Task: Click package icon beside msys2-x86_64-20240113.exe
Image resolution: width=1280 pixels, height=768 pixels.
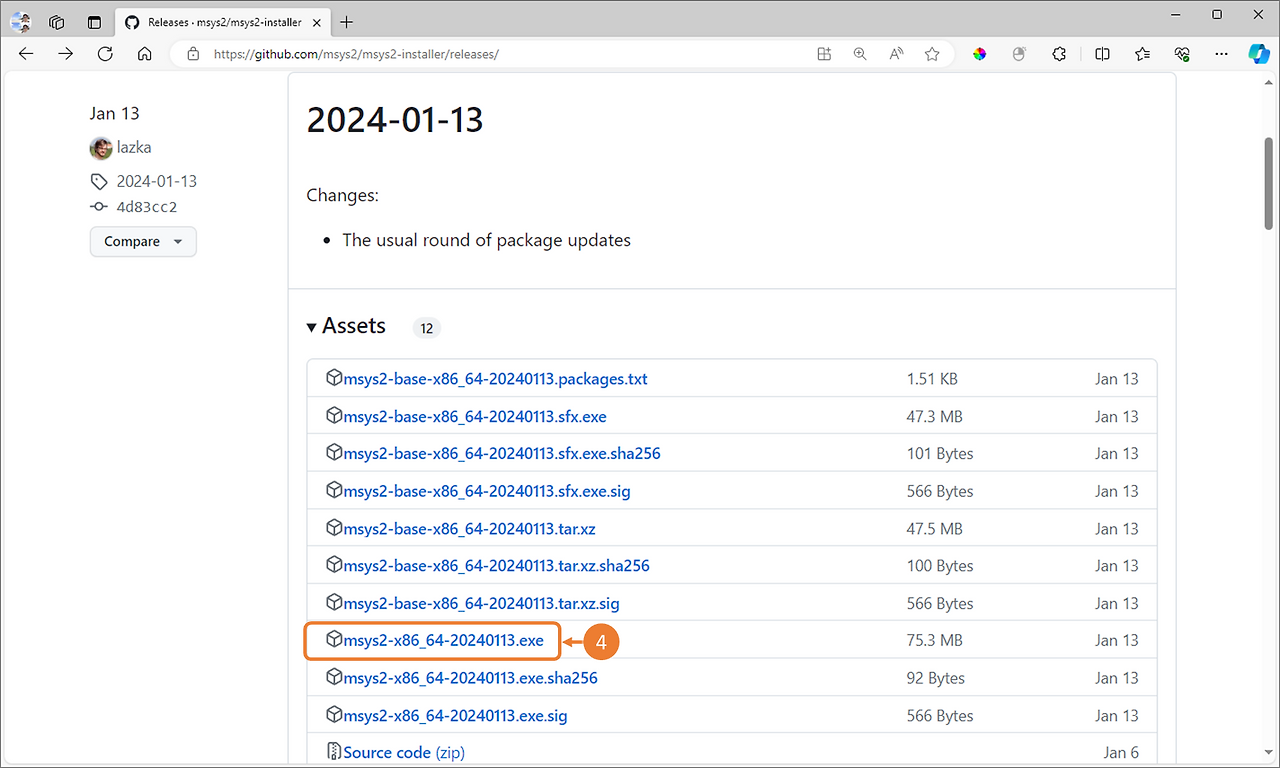Action: tap(335, 640)
